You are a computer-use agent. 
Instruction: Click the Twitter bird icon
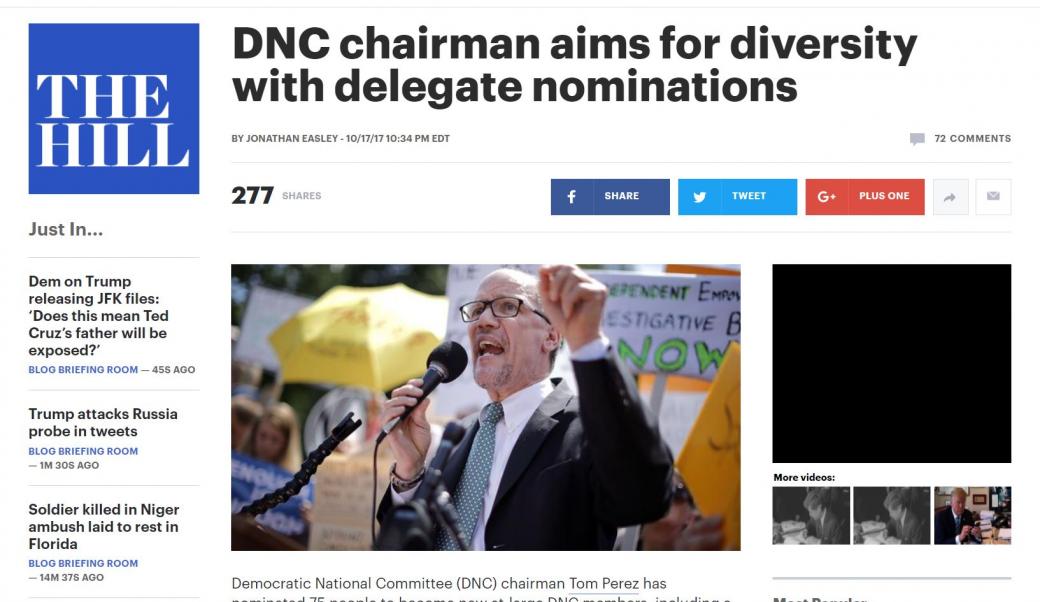tap(699, 197)
